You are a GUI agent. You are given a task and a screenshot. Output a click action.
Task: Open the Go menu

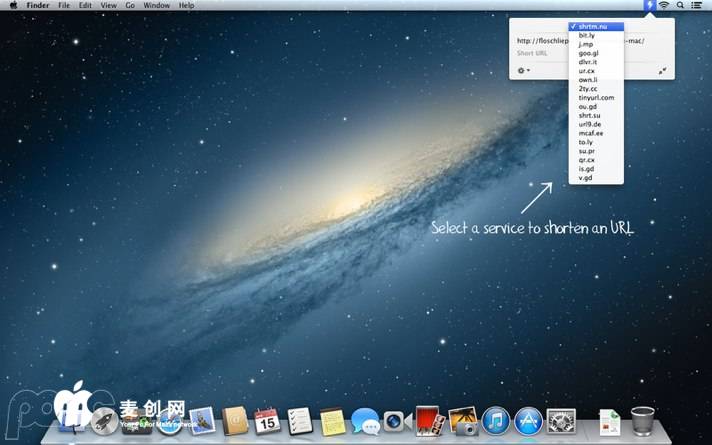tap(130, 5)
